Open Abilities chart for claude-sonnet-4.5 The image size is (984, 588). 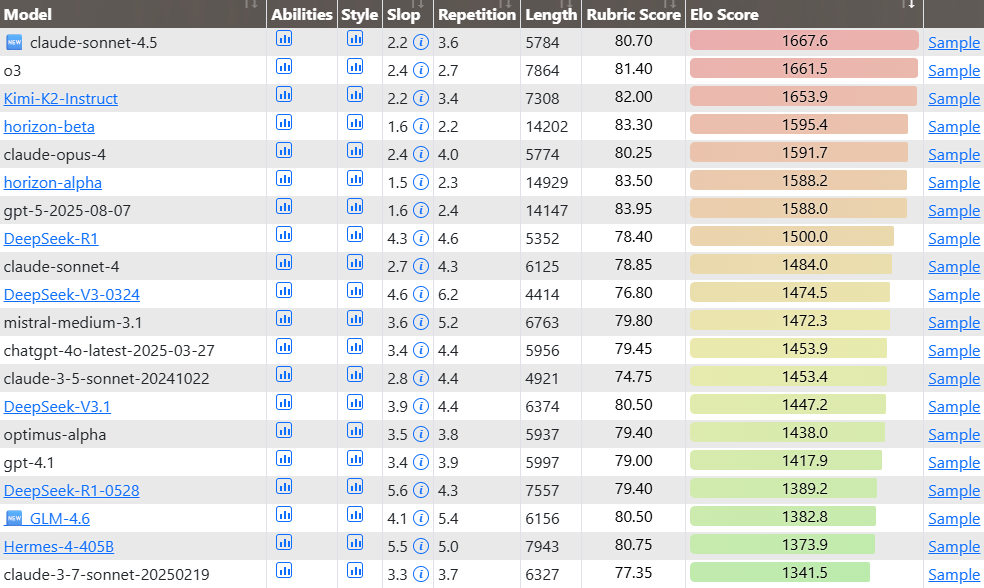coord(284,39)
